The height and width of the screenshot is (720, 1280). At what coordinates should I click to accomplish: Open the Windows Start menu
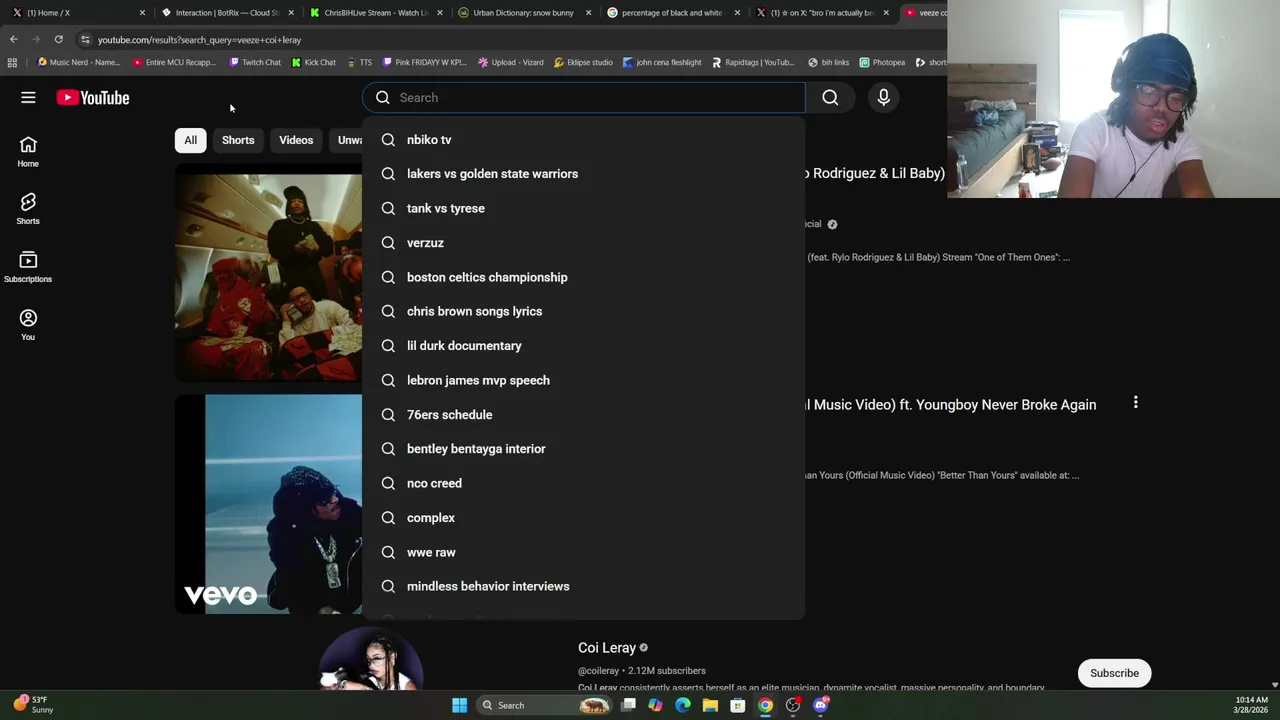tap(459, 705)
